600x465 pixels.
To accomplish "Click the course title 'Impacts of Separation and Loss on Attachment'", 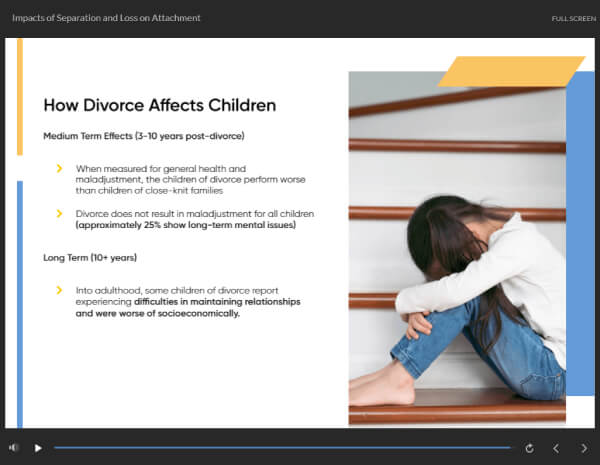I will coord(106,18).
